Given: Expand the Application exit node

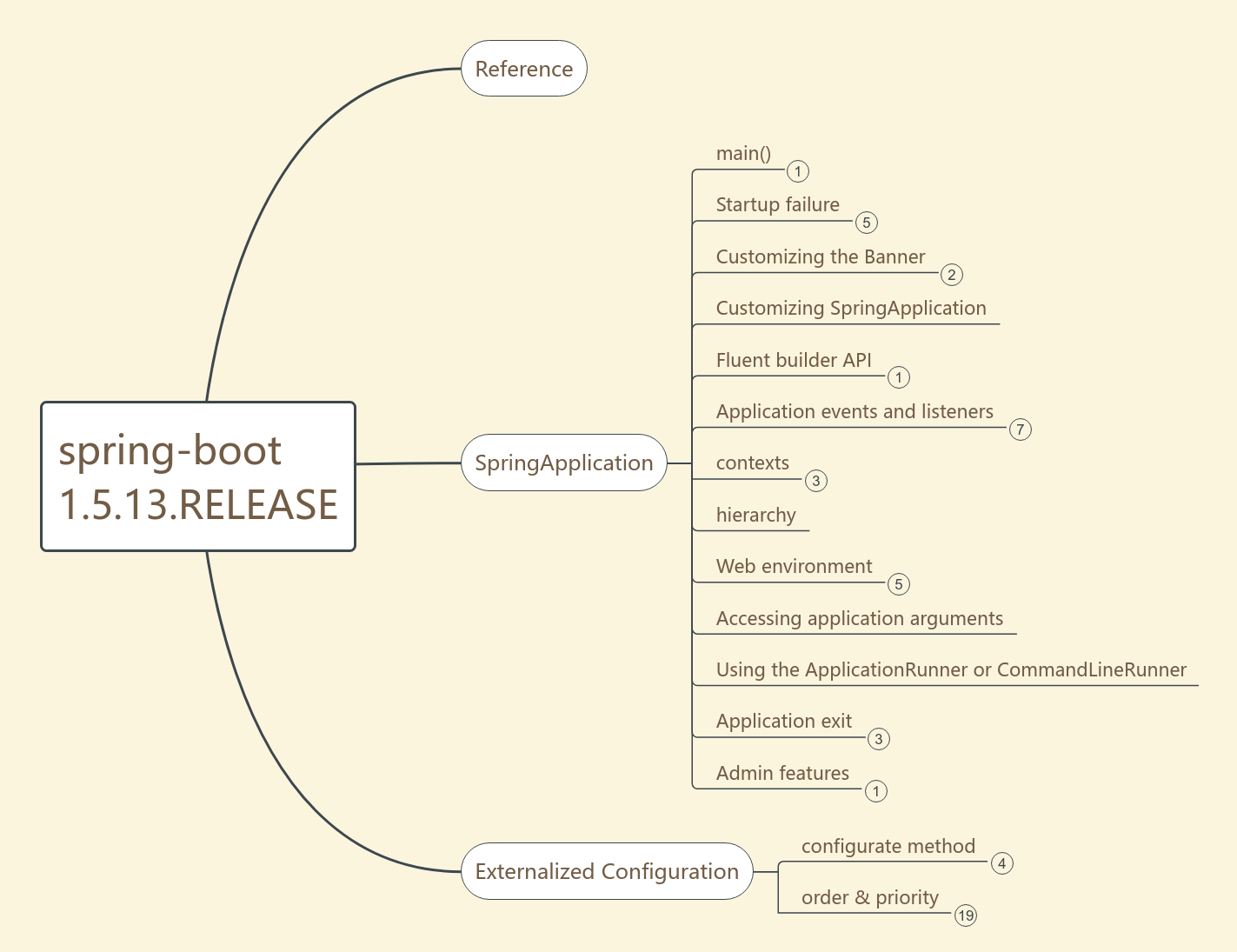Looking at the screenshot, I should [x=878, y=738].
